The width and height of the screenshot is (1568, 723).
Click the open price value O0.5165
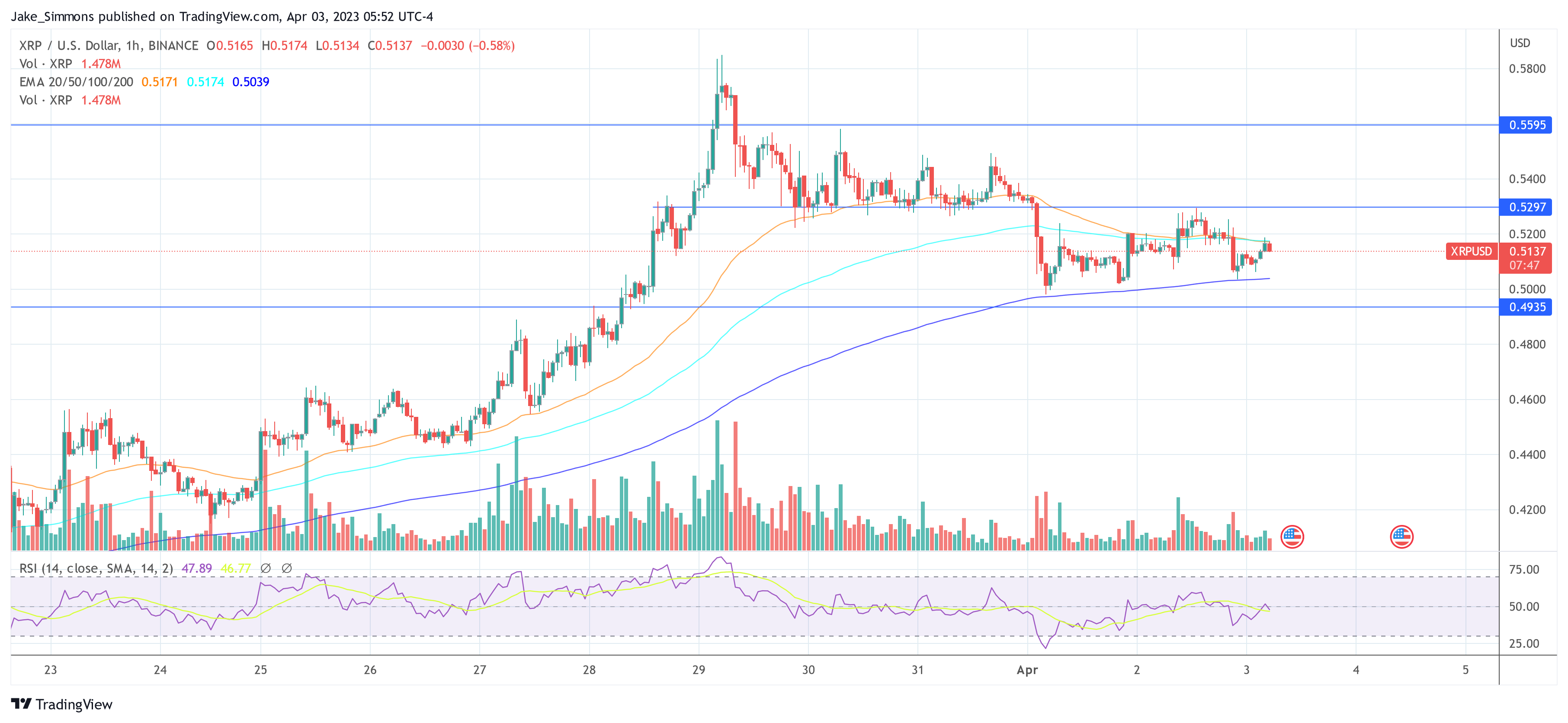tap(230, 46)
